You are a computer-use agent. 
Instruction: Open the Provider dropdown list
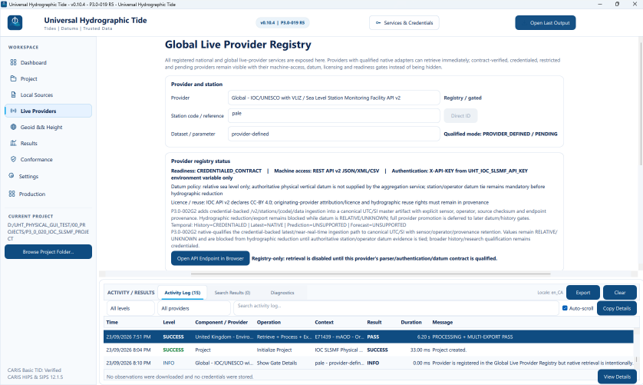[x=334, y=98]
